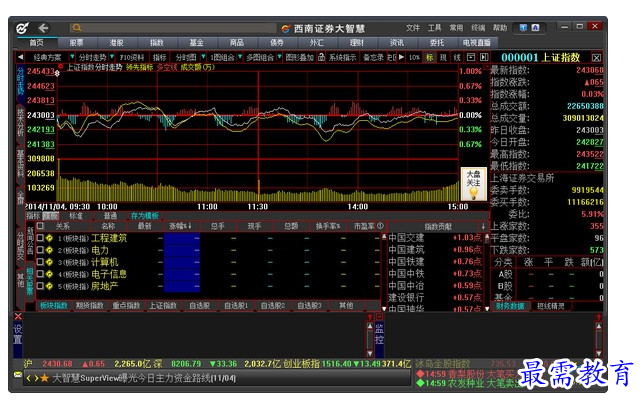The image size is (642, 405).
Task: Open the 帮助 menu
Action: 500,28
